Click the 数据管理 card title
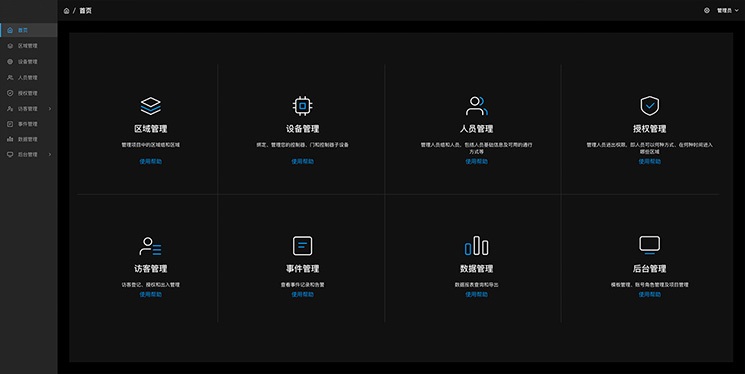This screenshot has height=374, width=745. 477,269
